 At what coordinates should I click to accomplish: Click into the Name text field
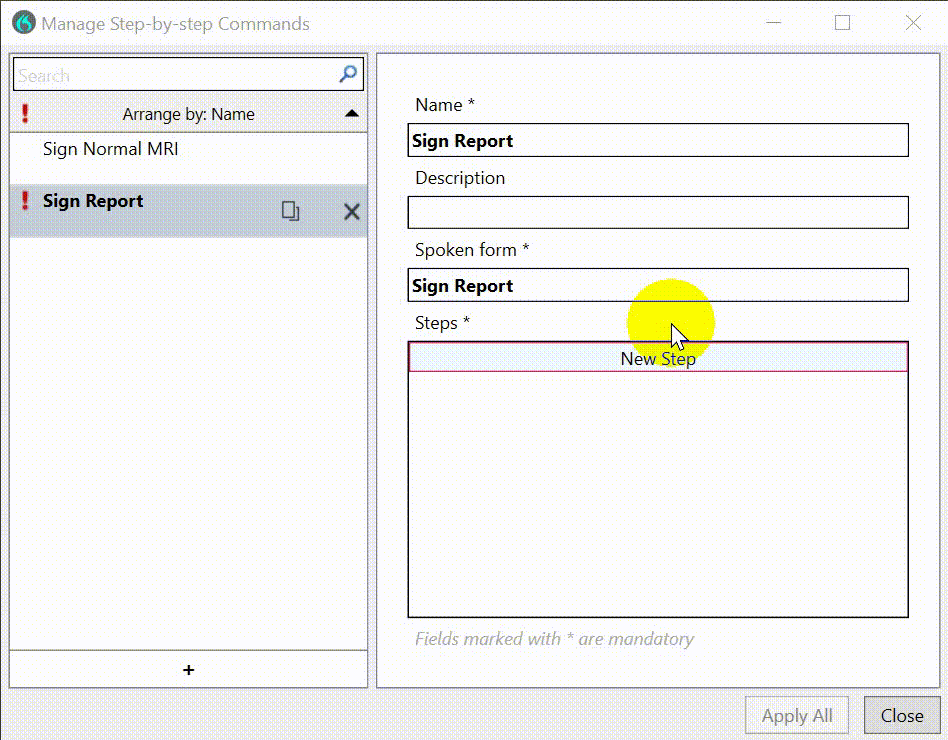pos(657,141)
